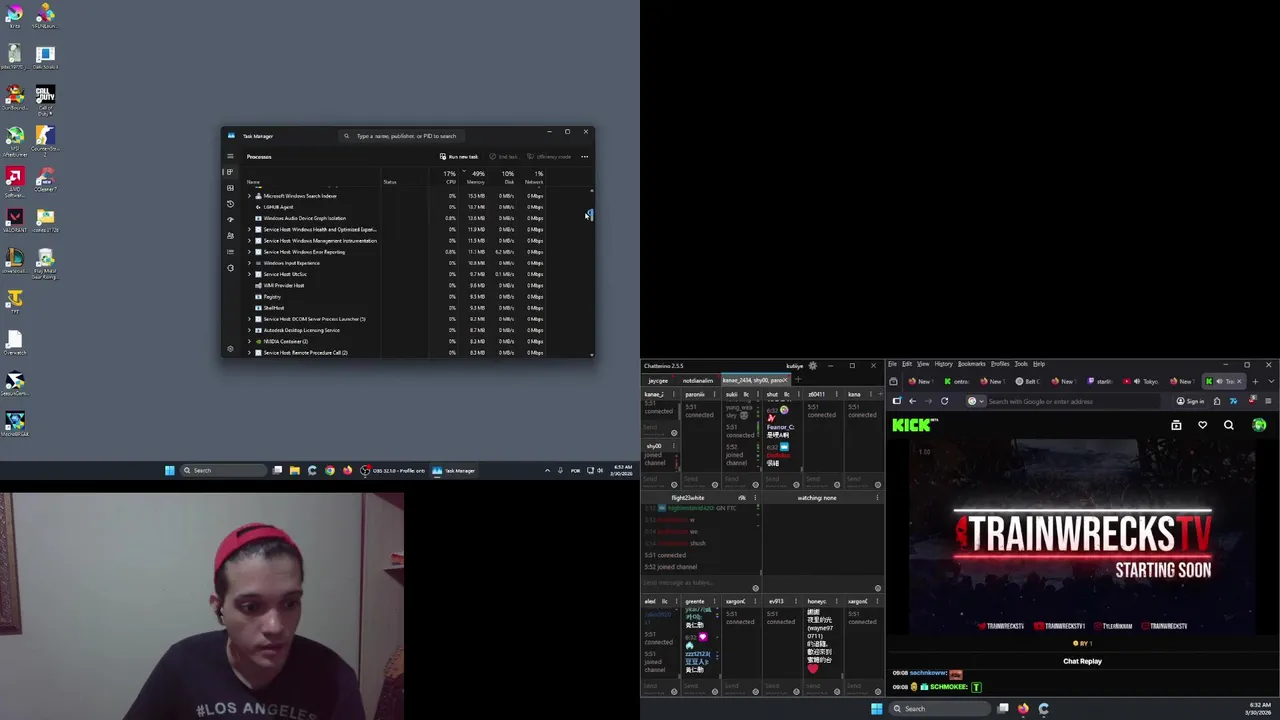Image resolution: width=1280 pixels, height=720 pixels.
Task: Open Kick following heart icon
Action: tap(1202, 425)
